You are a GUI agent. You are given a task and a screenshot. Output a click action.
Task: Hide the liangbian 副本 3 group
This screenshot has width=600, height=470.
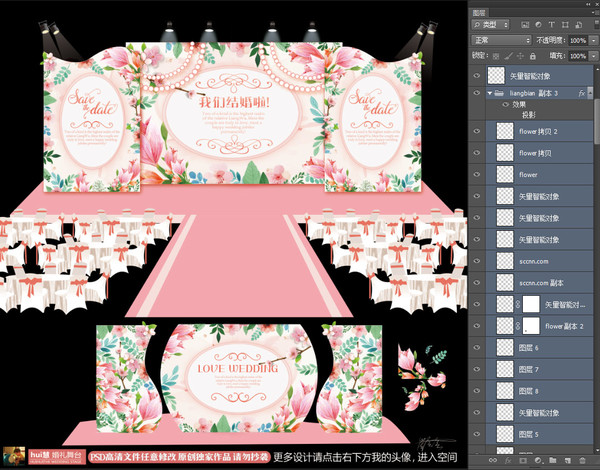477,93
